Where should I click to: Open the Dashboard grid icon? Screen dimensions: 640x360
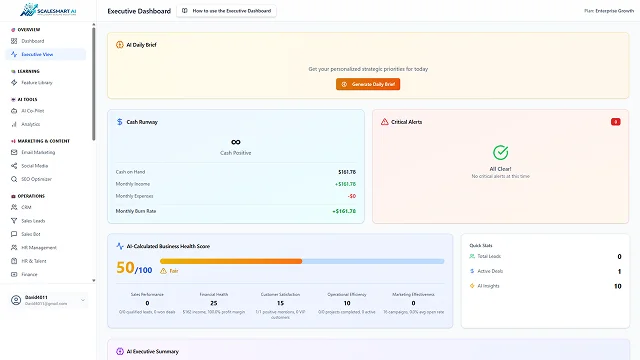click(14, 41)
